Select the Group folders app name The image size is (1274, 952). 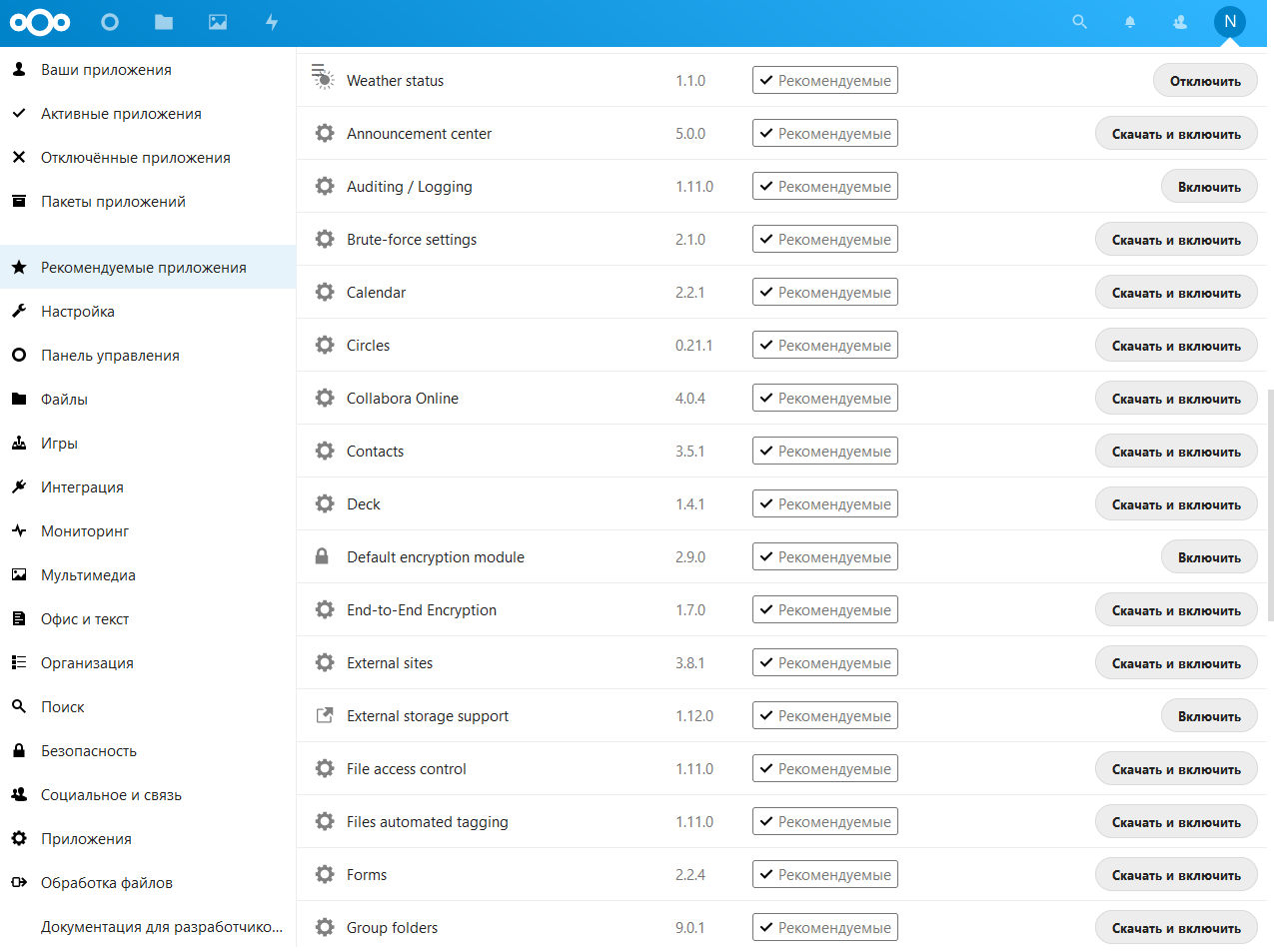[x=392, y=927]
